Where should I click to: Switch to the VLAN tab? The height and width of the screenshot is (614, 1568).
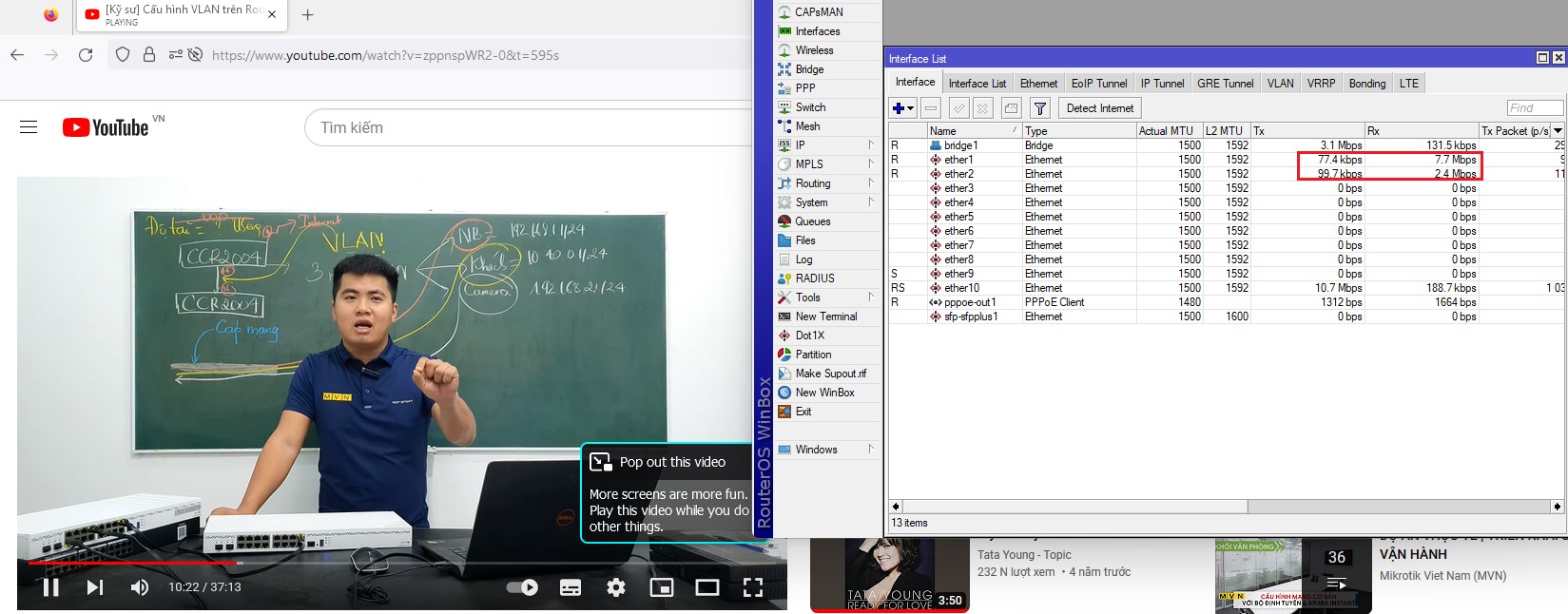(1281, 84)
